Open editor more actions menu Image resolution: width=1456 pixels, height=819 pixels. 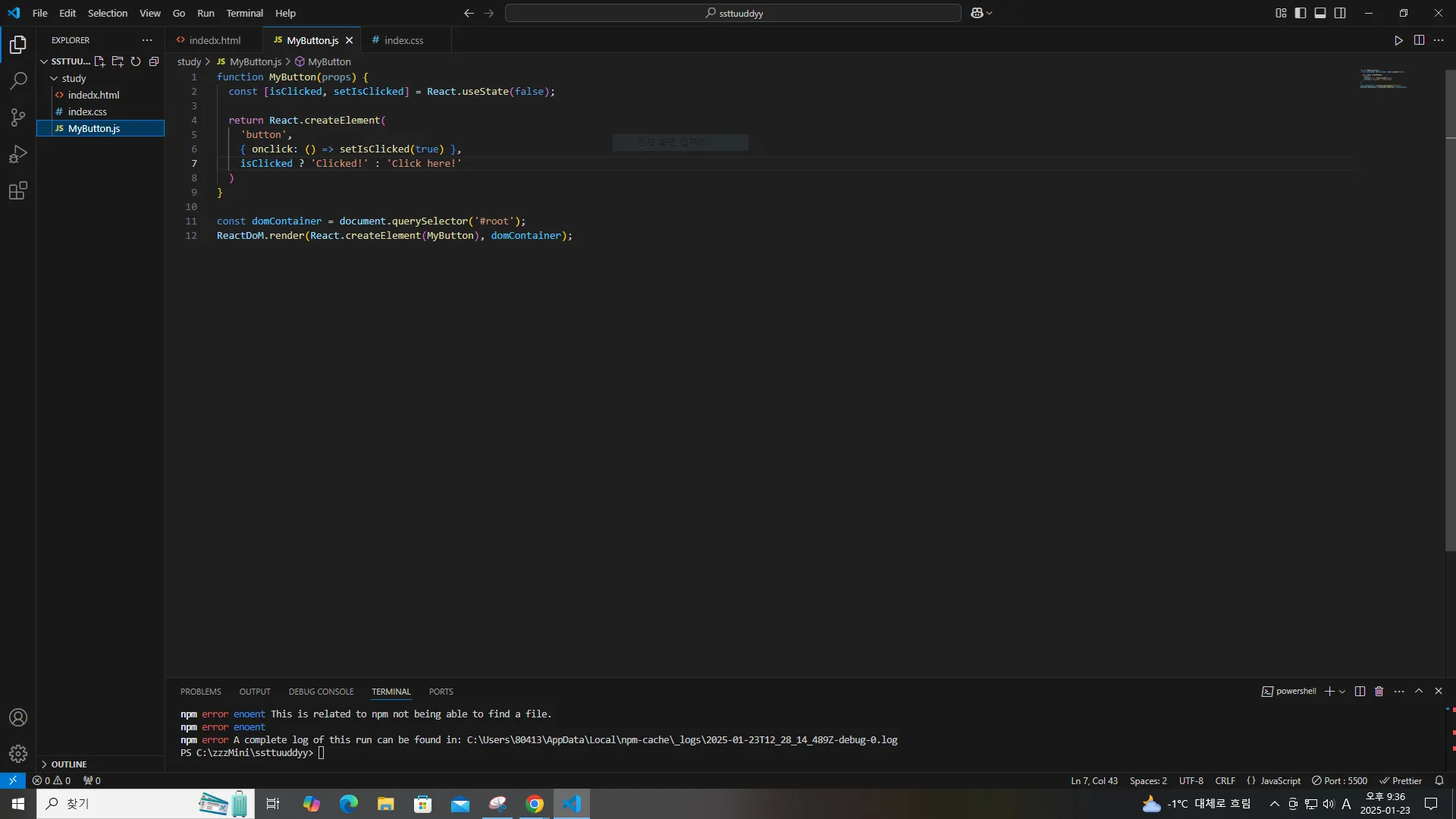pos(1439,40)
